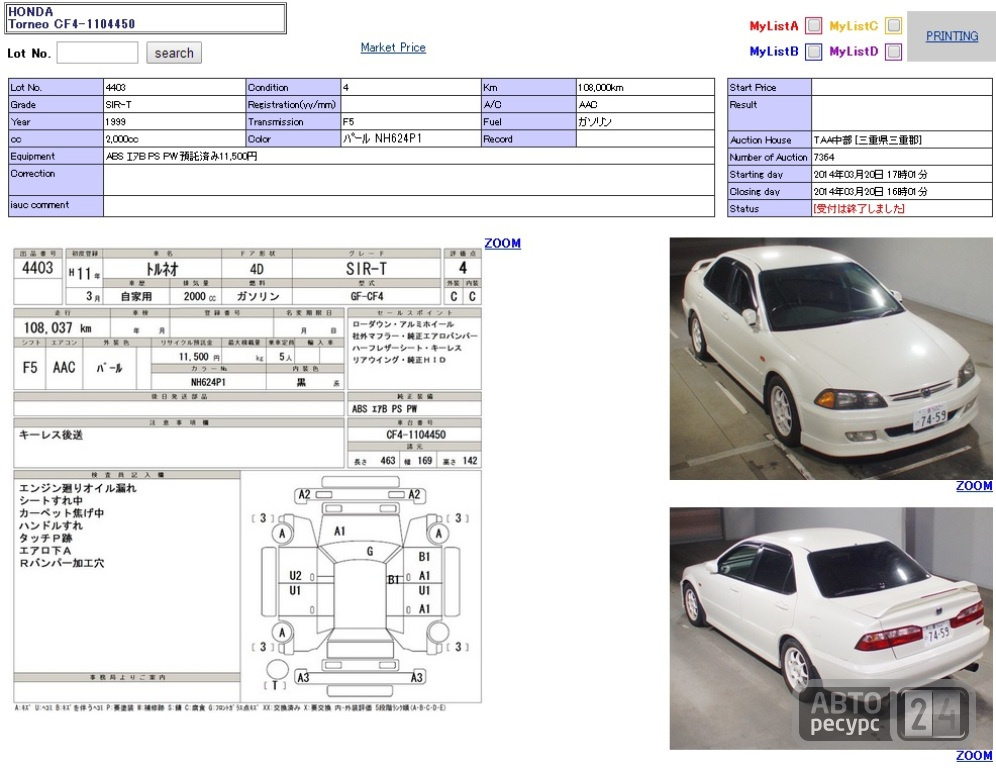The height and width of the screenshot is (768, 996).
Task: Tick the MyListC checkbox
Action: coord(893,25)
